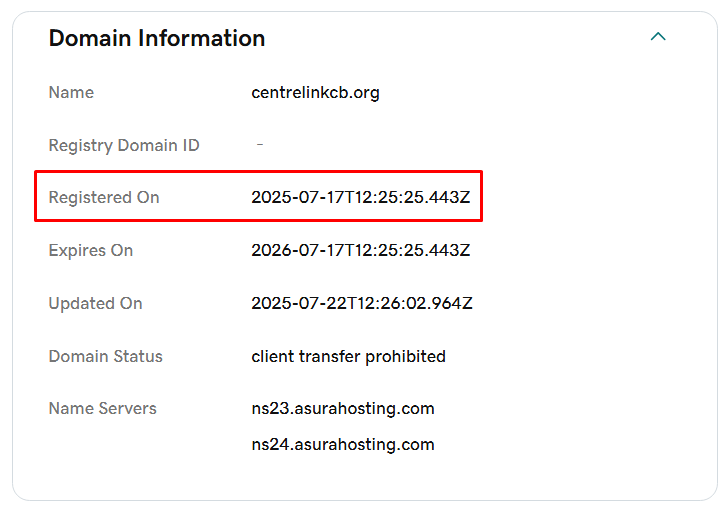Image resolution: width=727 pixels, height=510 pixels.
Task: Click the ns24.asurahosting.com name server
Action: pyautogui.click(x=343, y=445)
